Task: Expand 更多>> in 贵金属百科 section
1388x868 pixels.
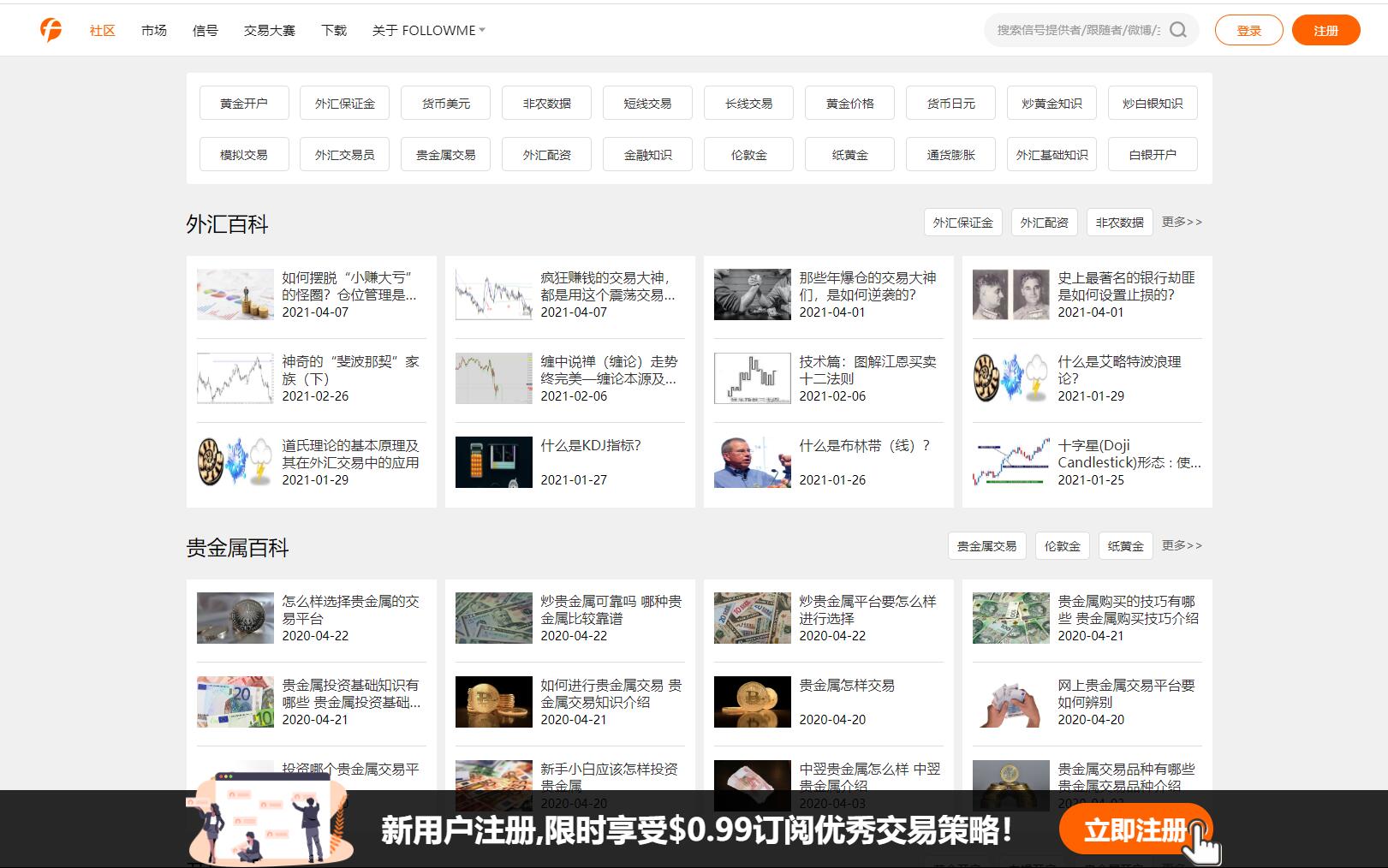Action: tap(1182, 545)
